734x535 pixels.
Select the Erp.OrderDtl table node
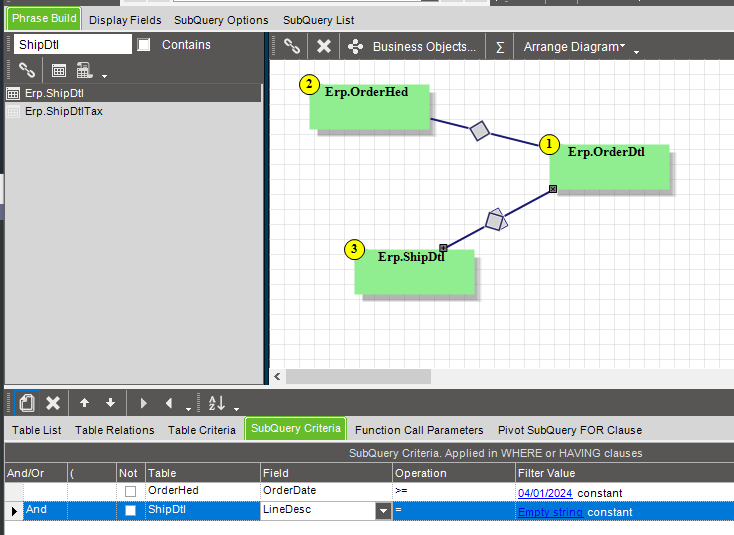[x=609, y=167]
